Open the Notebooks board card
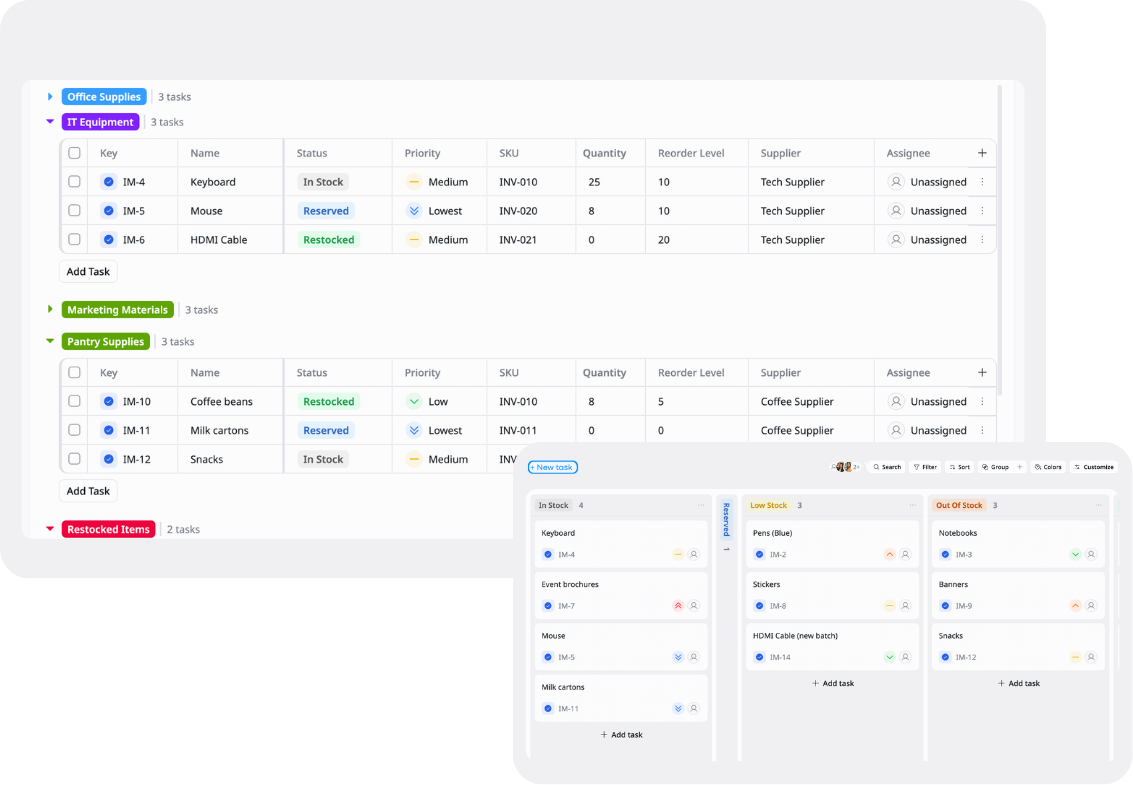Screen dimensions: 1133x785 (x=1018, y=544)
